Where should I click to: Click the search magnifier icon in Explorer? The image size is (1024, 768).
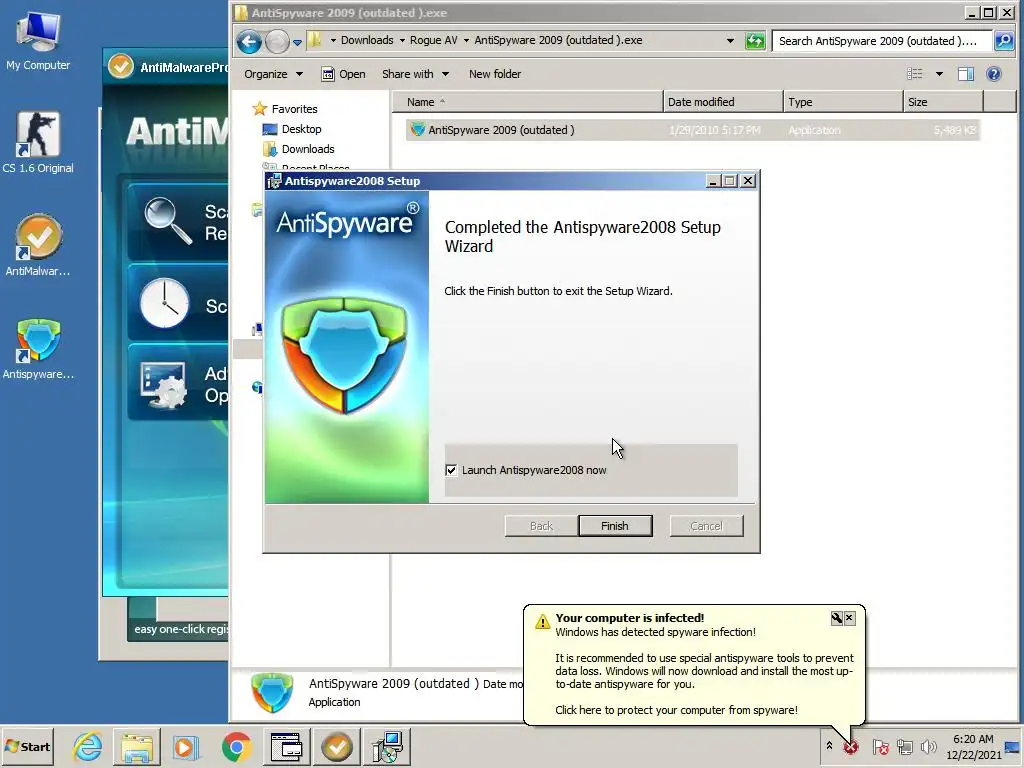tap(1003, 40)
